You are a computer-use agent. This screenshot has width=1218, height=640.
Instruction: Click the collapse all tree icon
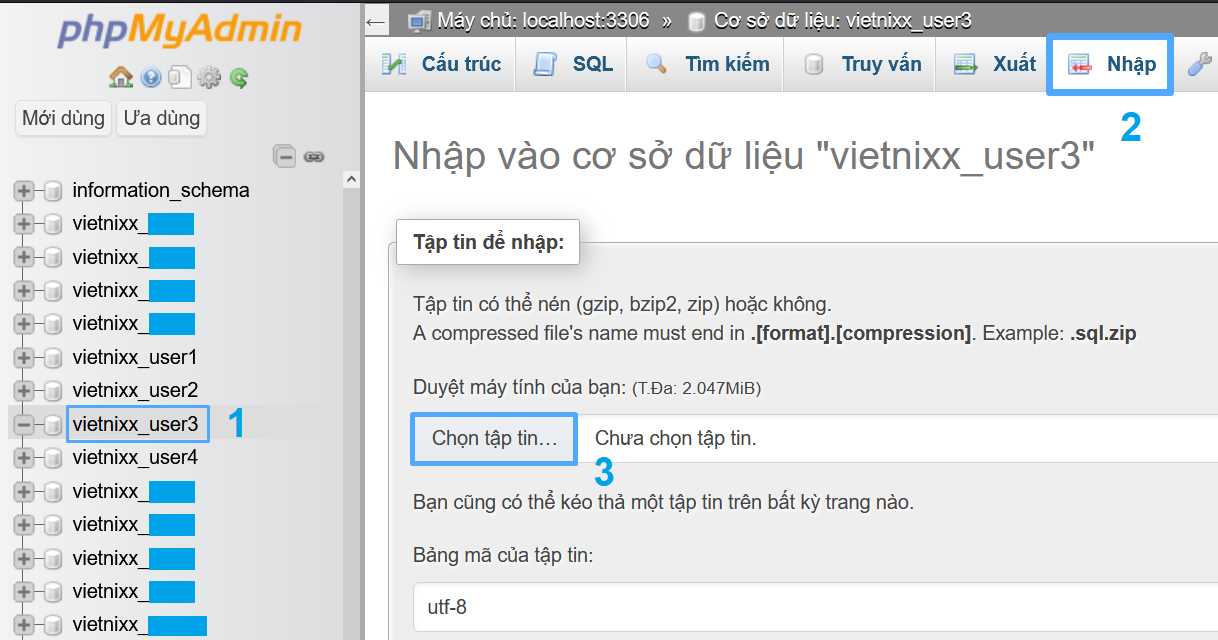coord(286,156)
